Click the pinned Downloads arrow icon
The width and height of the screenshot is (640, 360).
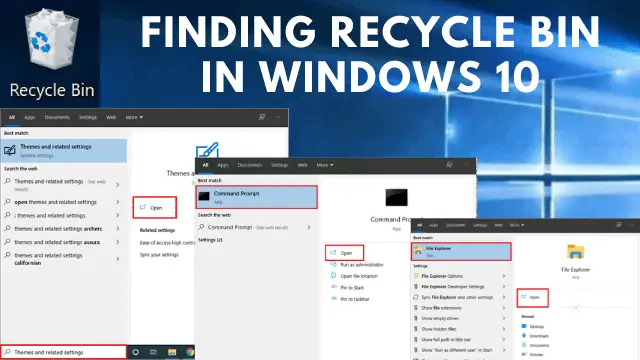(x=524, y=336)
